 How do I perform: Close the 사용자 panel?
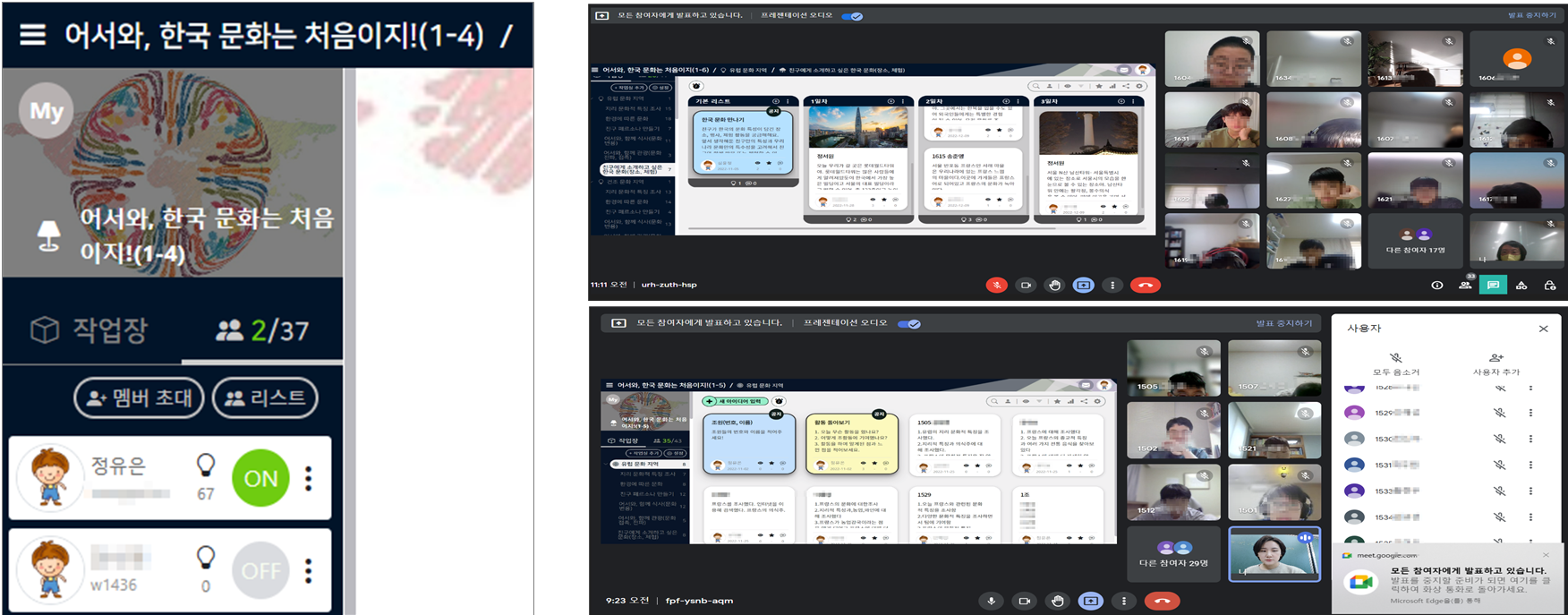tap(1543, 329)
